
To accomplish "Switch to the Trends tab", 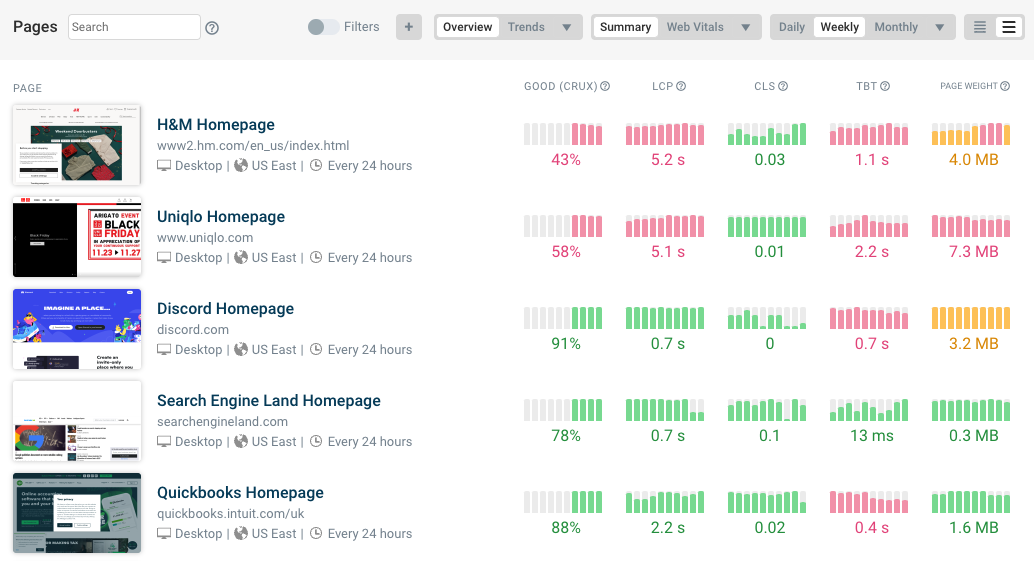I will pyautogui.click(x=526, y=27).
